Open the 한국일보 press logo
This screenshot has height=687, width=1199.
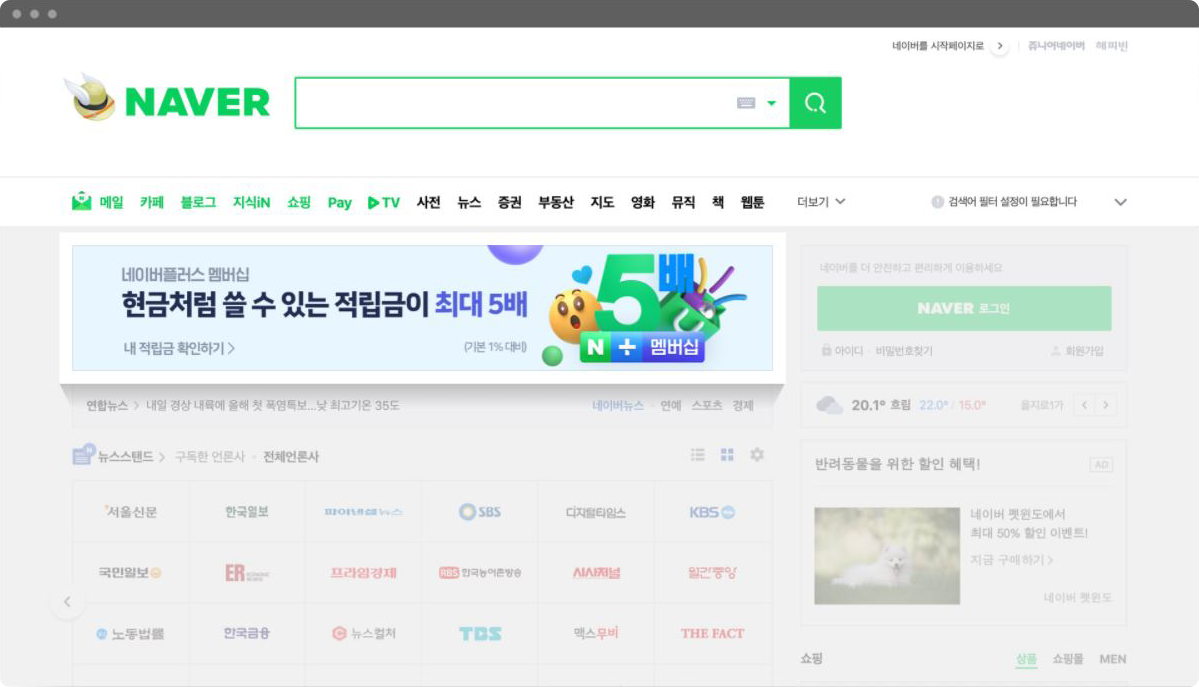pos(247,512)
